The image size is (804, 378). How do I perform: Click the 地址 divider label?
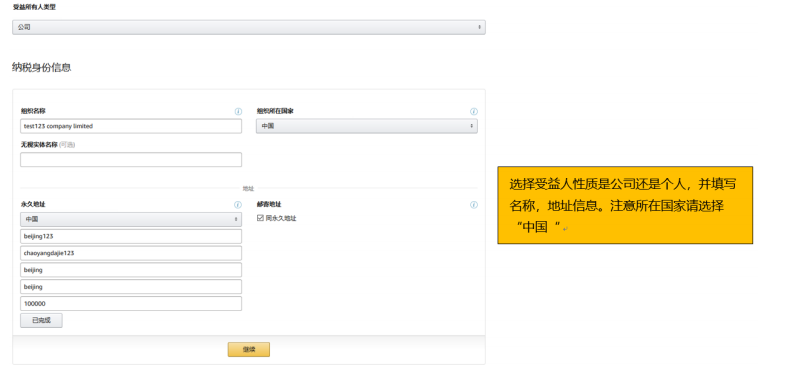click(248, 189)
